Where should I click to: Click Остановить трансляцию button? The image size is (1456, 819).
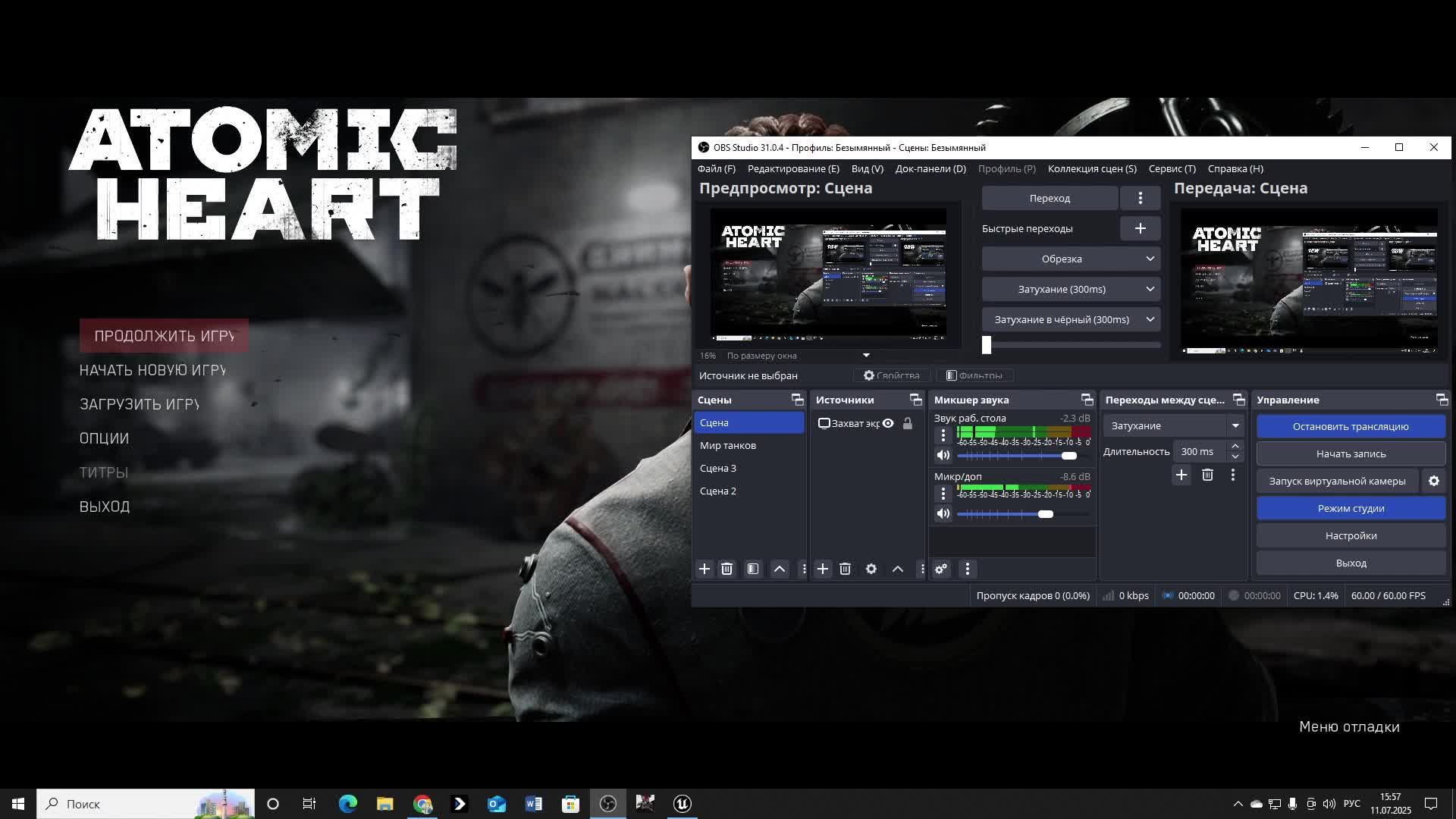pyautogui.click(x=1351, y=426)
